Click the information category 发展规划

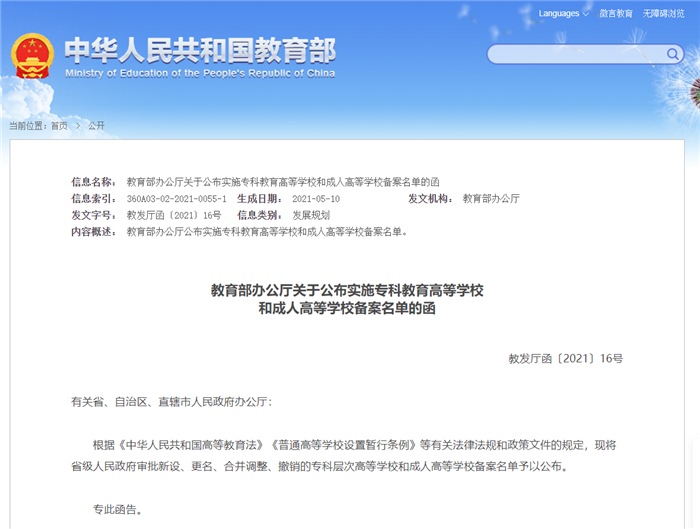pyautogui.click(x=311, y=215)
